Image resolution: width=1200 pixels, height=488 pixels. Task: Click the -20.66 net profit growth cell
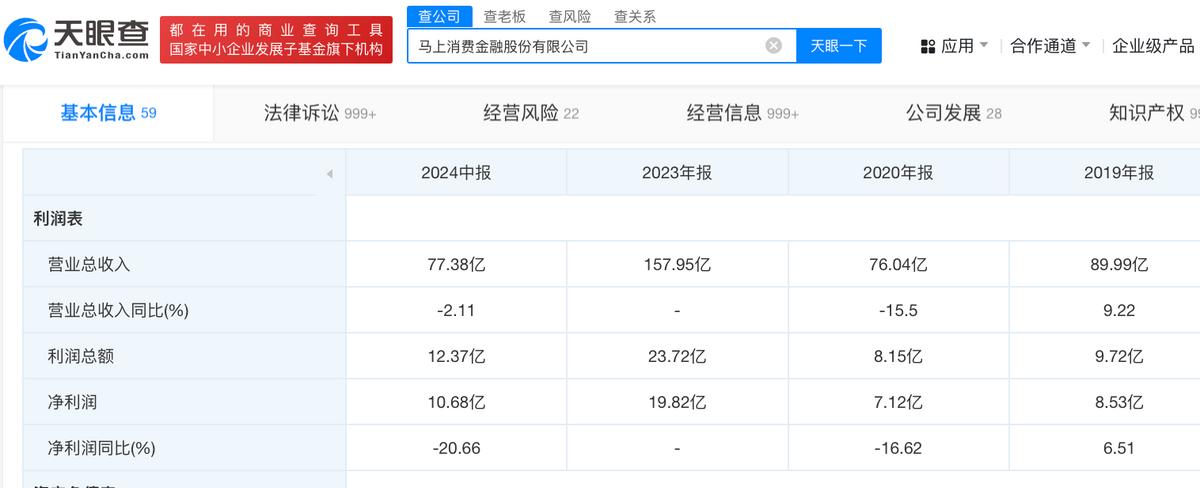point(456,448)
